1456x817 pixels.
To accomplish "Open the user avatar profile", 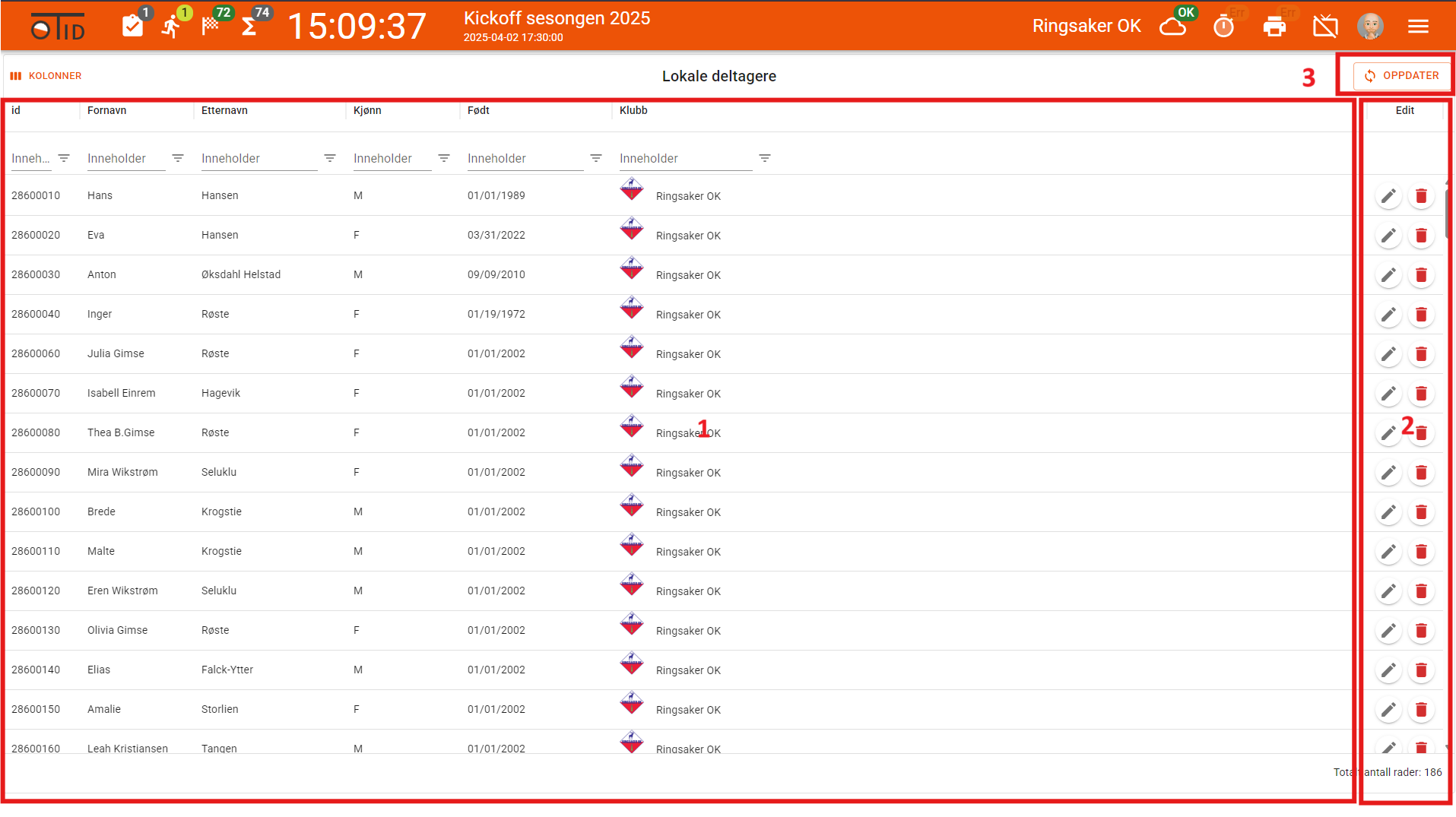I will coord(1370,27).
